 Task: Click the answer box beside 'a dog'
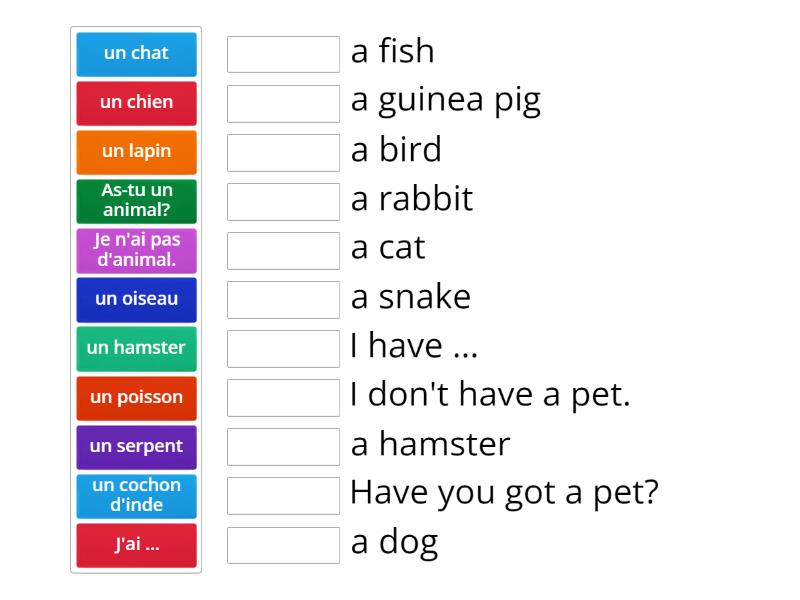(283, 545)
